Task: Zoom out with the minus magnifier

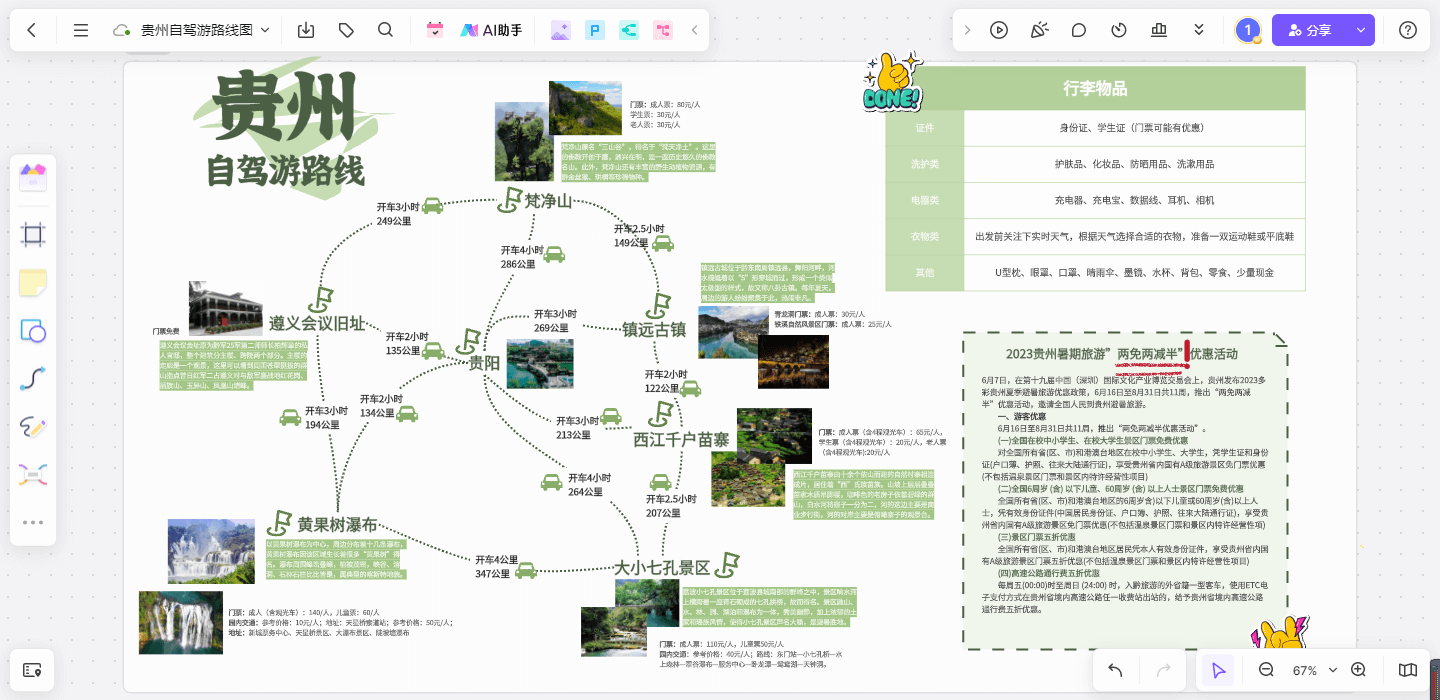Action: point(1266,670)
